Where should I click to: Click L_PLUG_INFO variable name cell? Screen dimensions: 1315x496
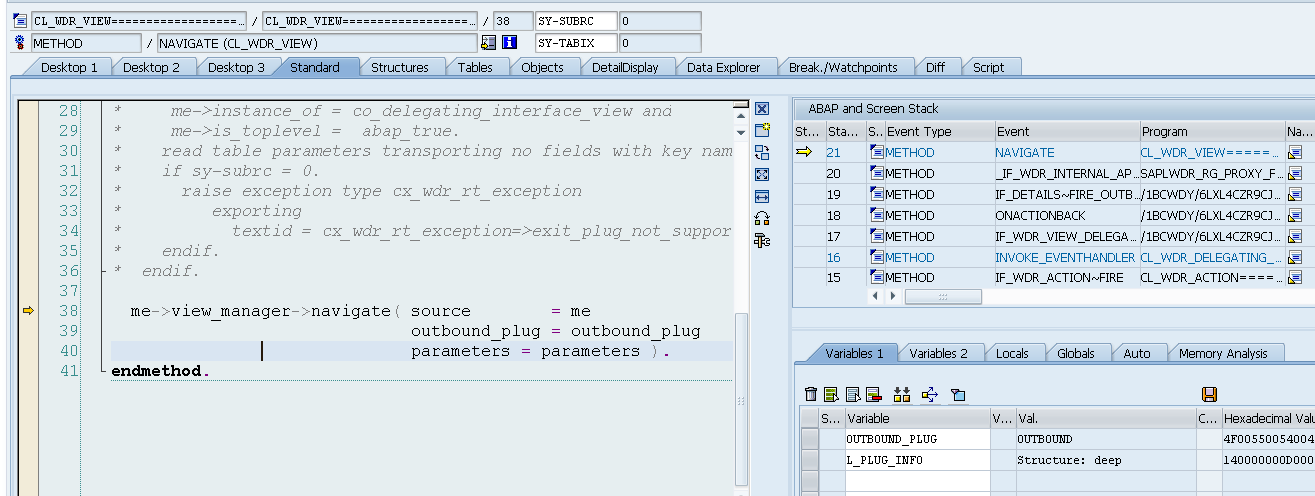click(x=917, y=460)
